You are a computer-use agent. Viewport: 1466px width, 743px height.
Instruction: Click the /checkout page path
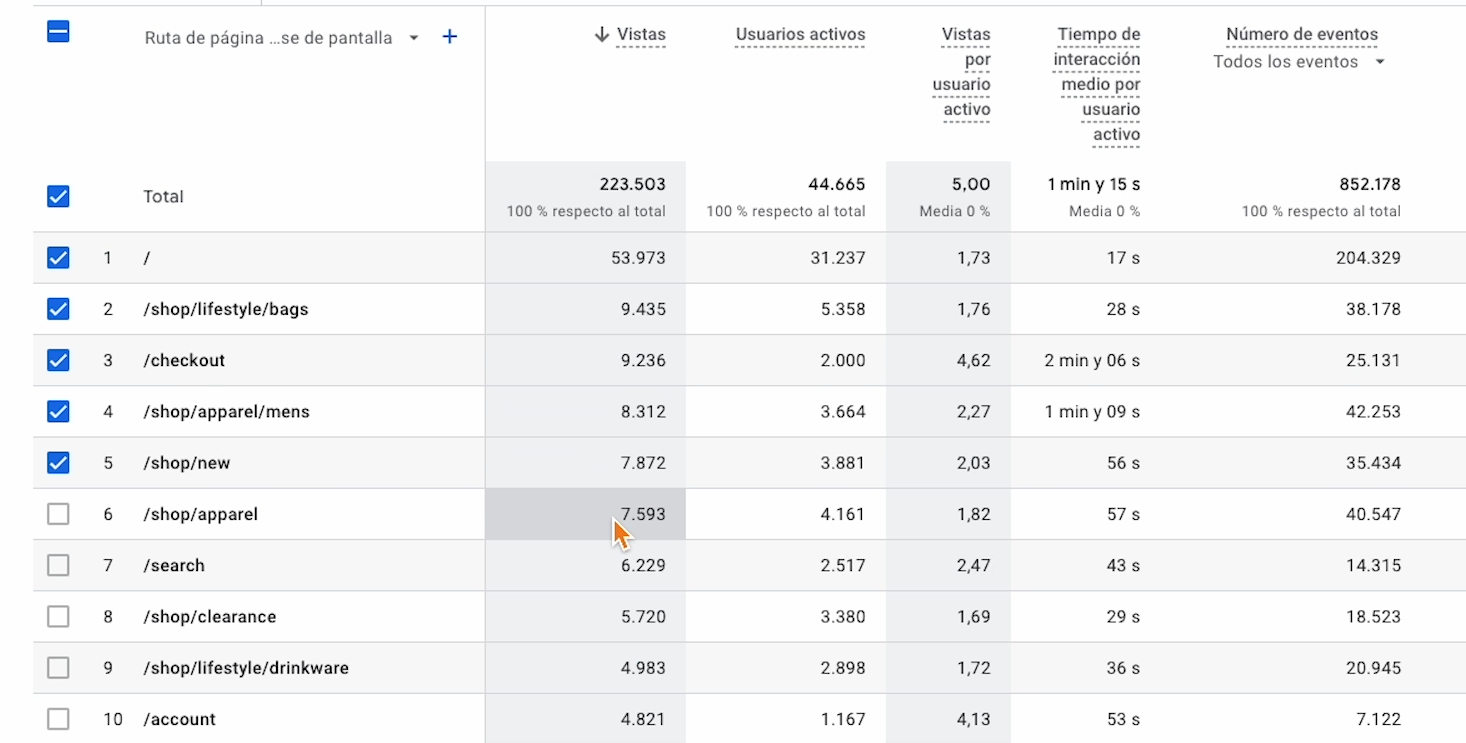click(x=184, y=360)
